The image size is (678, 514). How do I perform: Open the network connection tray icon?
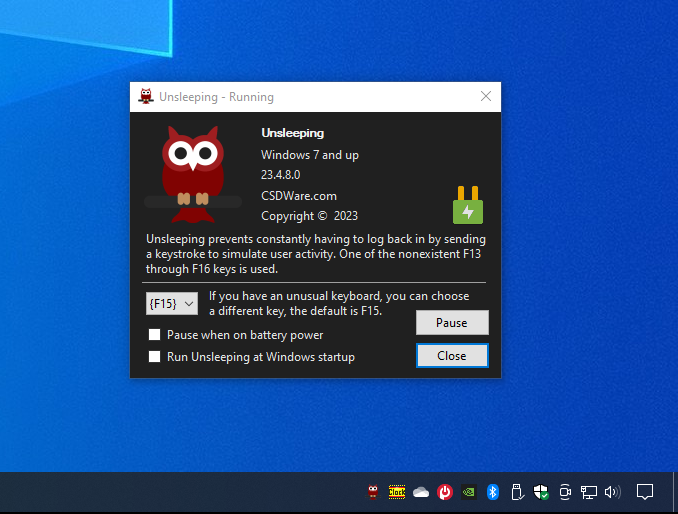click(x=588, y=492)
